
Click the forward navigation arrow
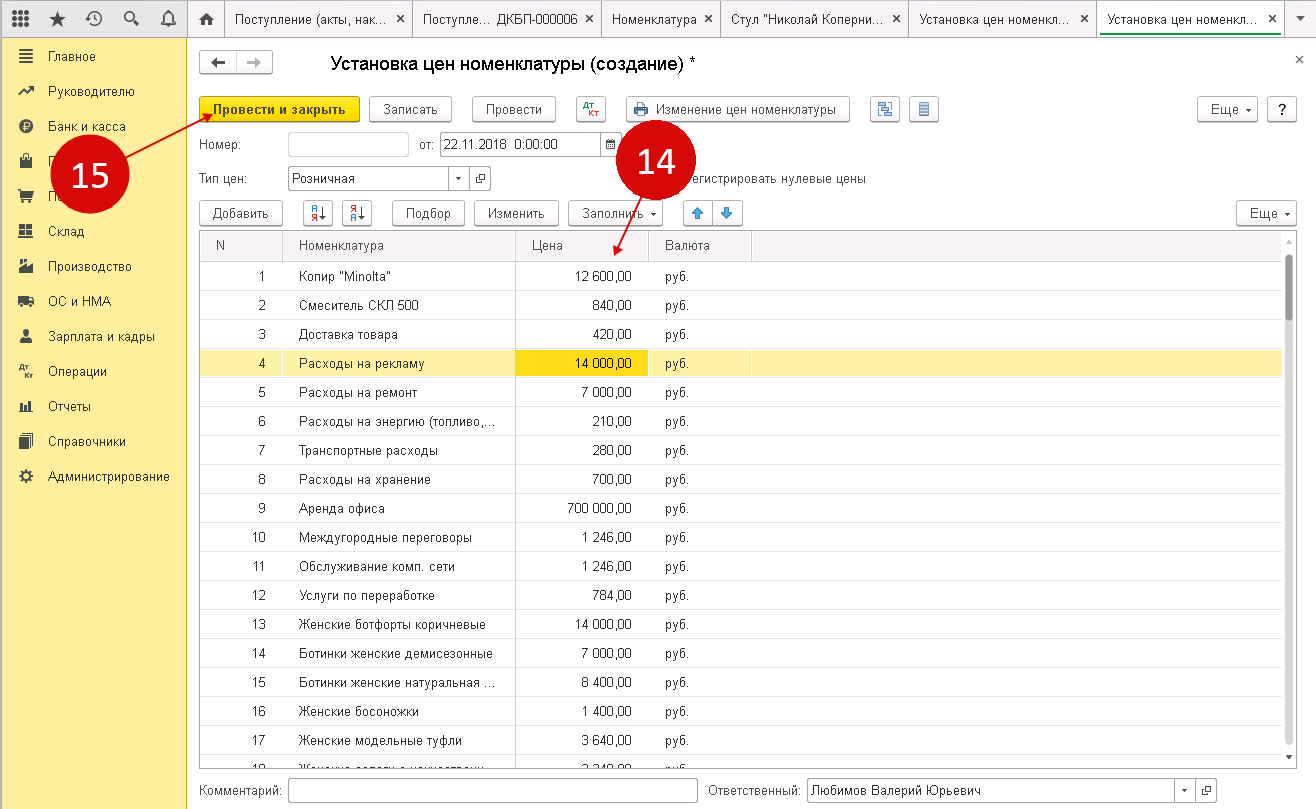(x=254, y=63)
